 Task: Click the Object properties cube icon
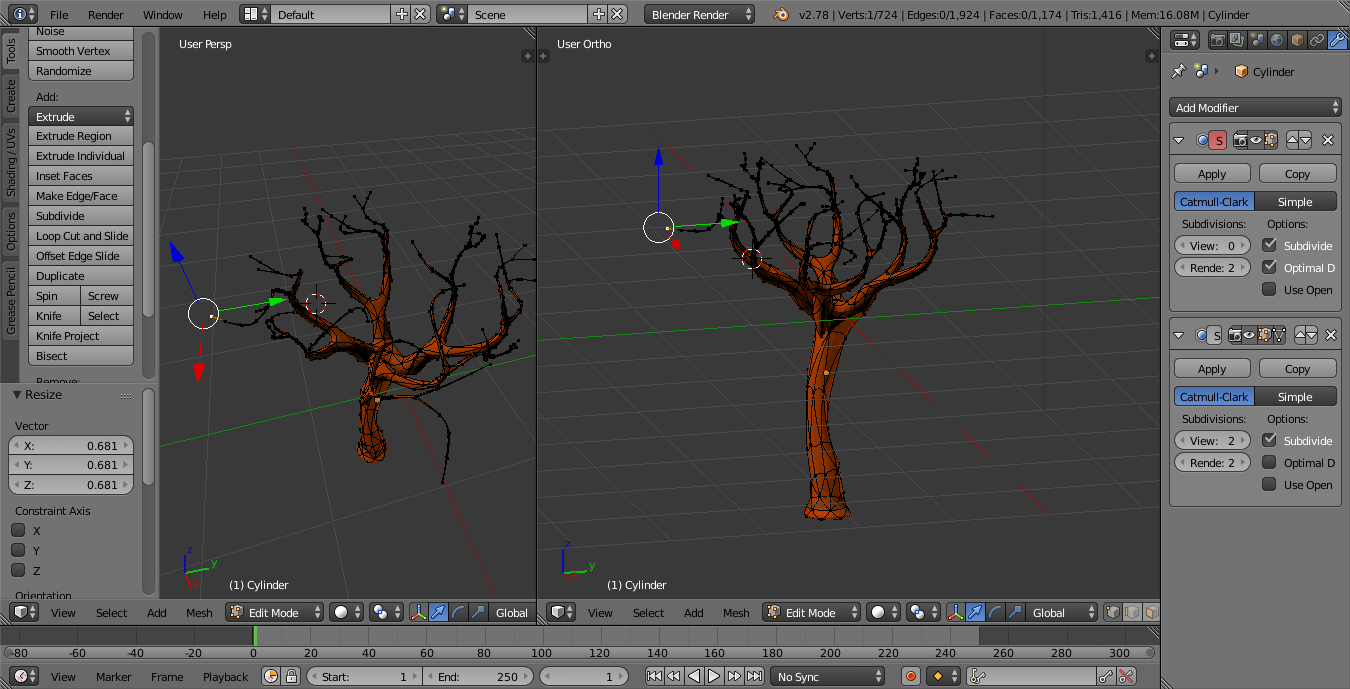tap(1297, 40)
